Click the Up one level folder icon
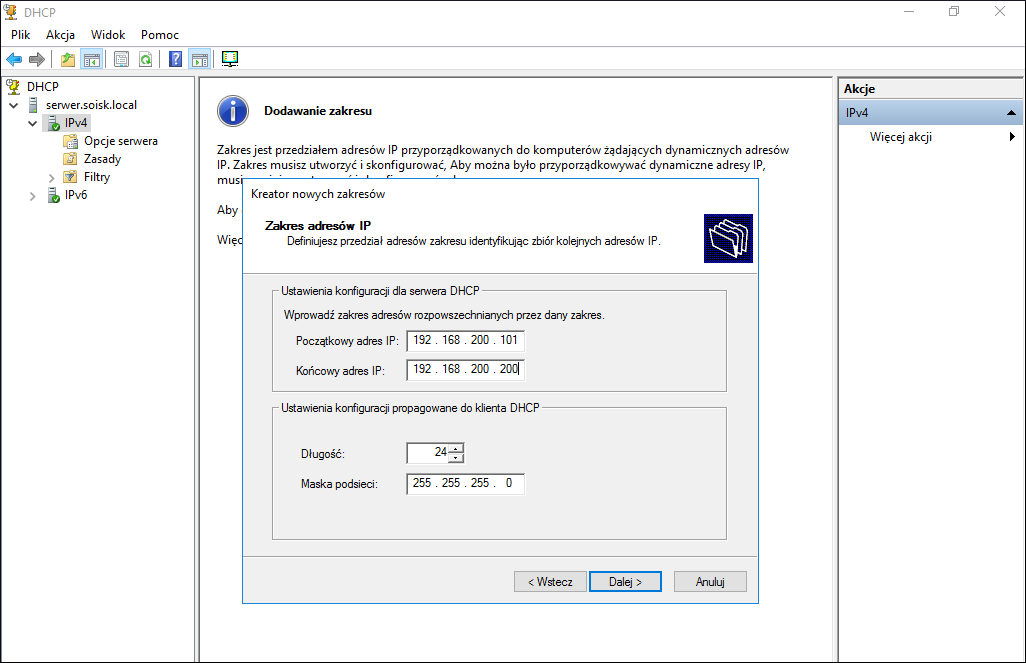This screenshot has width=1026, height=663. 68,60
